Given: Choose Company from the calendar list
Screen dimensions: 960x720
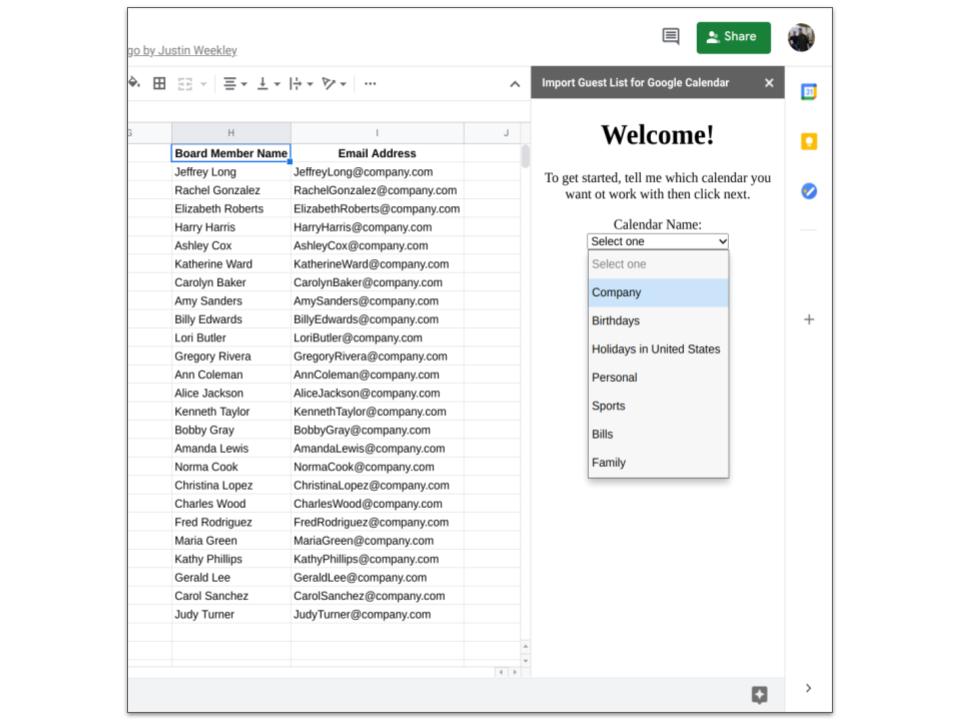Looking at the screenshot, I should [x=658, y=293].
